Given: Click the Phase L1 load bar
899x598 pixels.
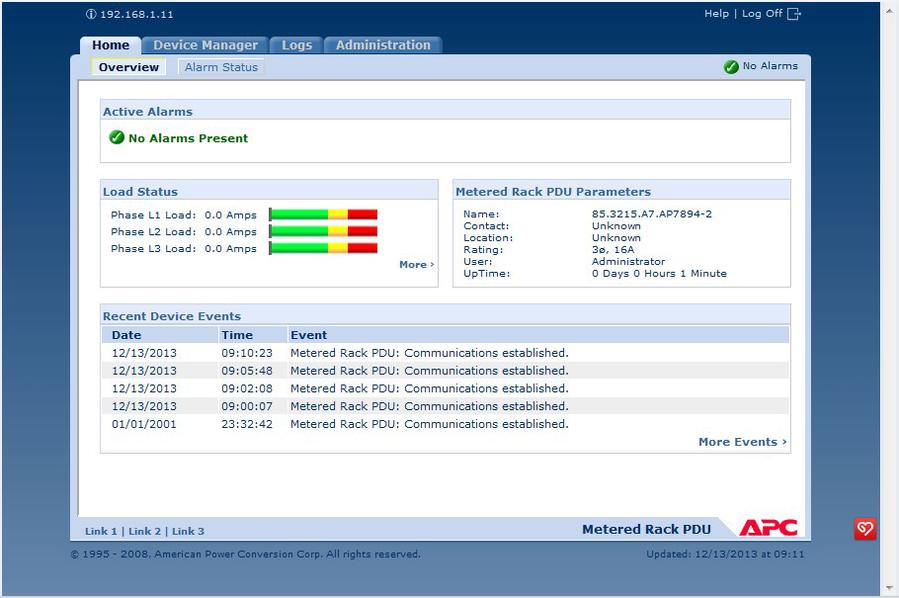Looking at the screenshot, I should coord(323,214).
